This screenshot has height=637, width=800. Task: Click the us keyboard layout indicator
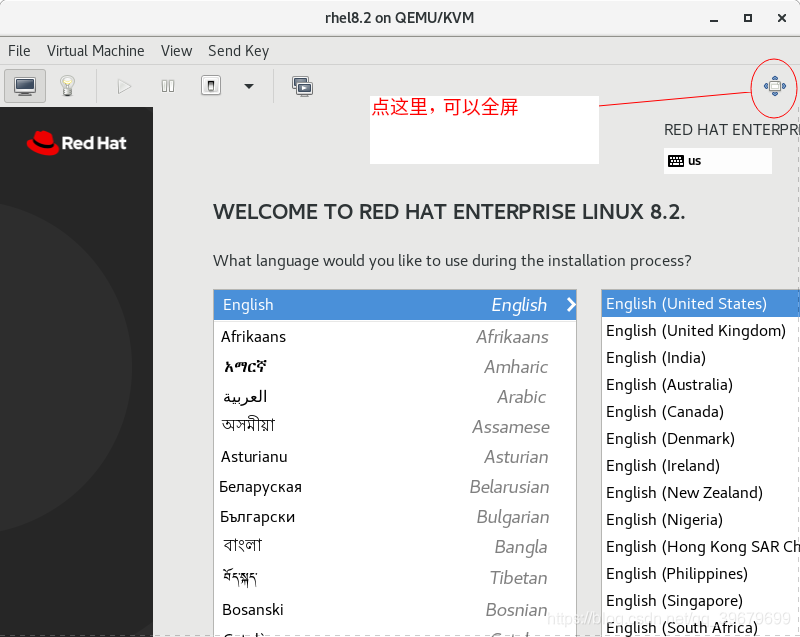717,161
